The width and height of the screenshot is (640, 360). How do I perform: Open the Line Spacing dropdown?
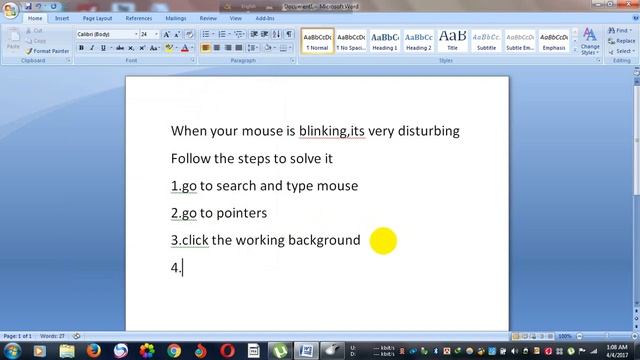[x=253, y=48]
